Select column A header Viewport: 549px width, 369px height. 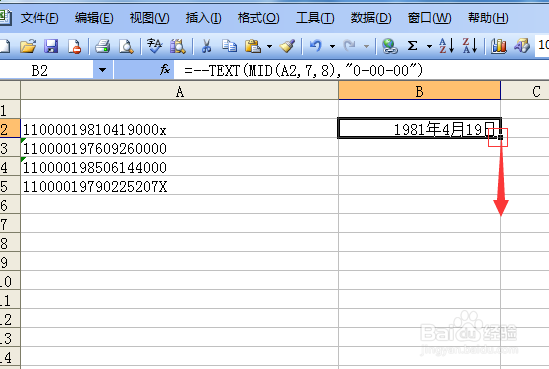pos(180,91)
